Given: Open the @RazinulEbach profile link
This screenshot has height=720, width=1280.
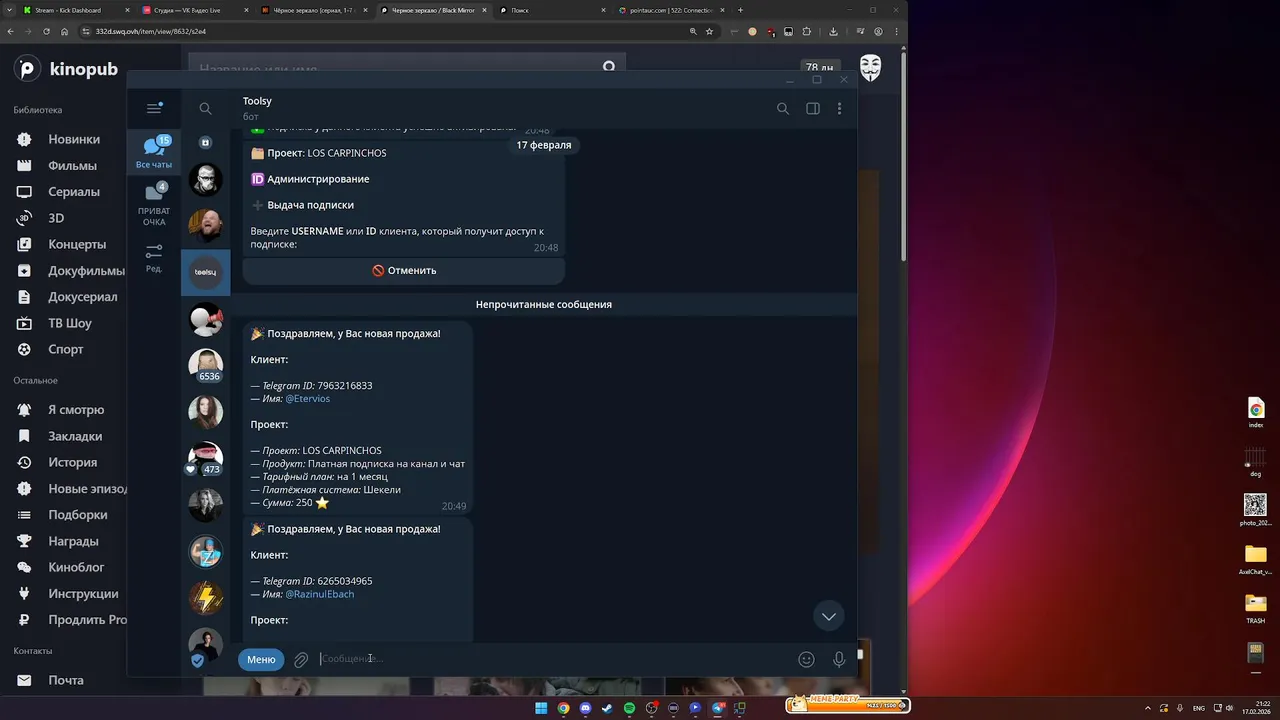Looking at the screenshot, I should (319, 594).
